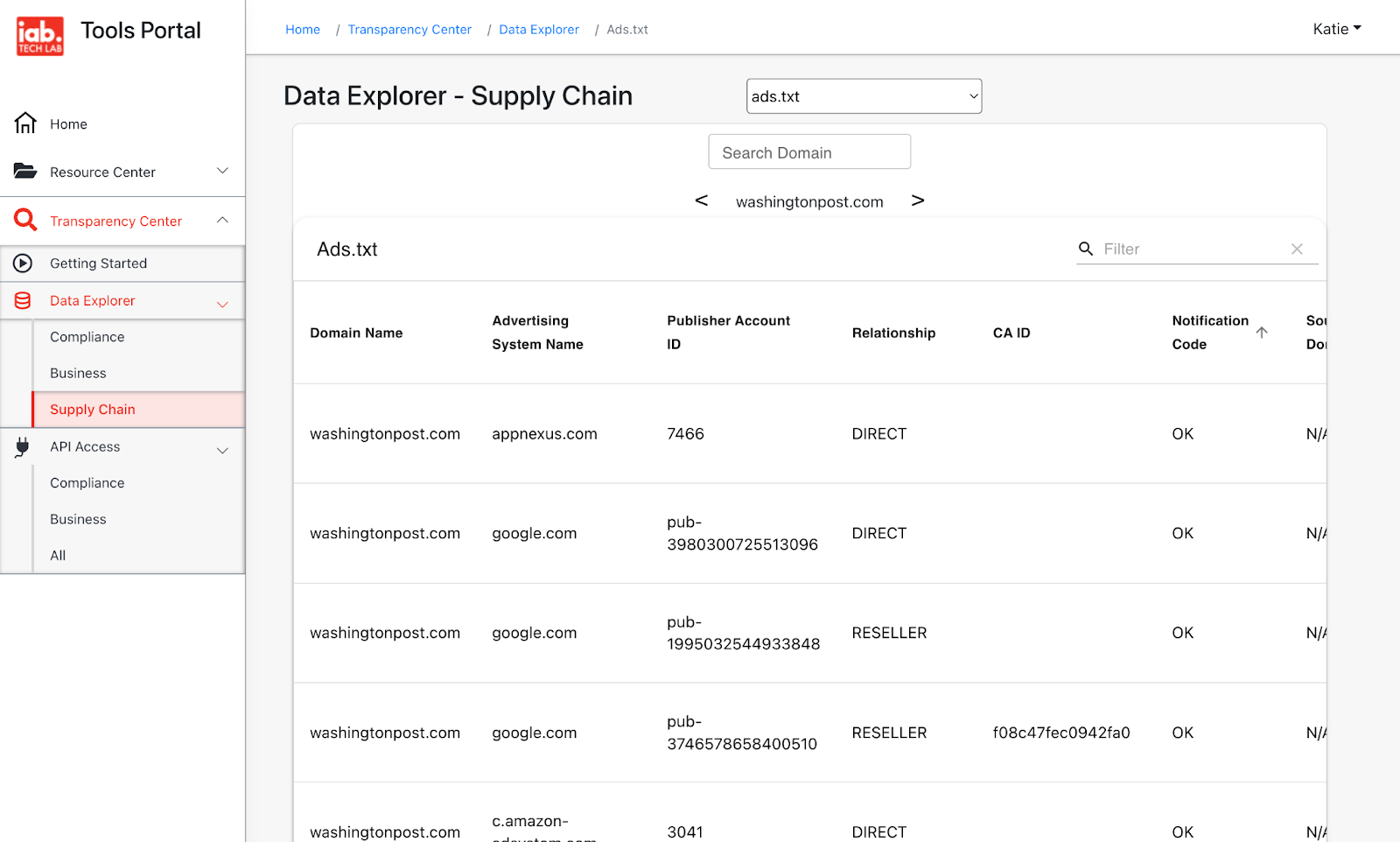This screenshot has height=842, width=1400.
Task: Click DIRECT in the pub-3980300725513096 row
Action: 879,534
